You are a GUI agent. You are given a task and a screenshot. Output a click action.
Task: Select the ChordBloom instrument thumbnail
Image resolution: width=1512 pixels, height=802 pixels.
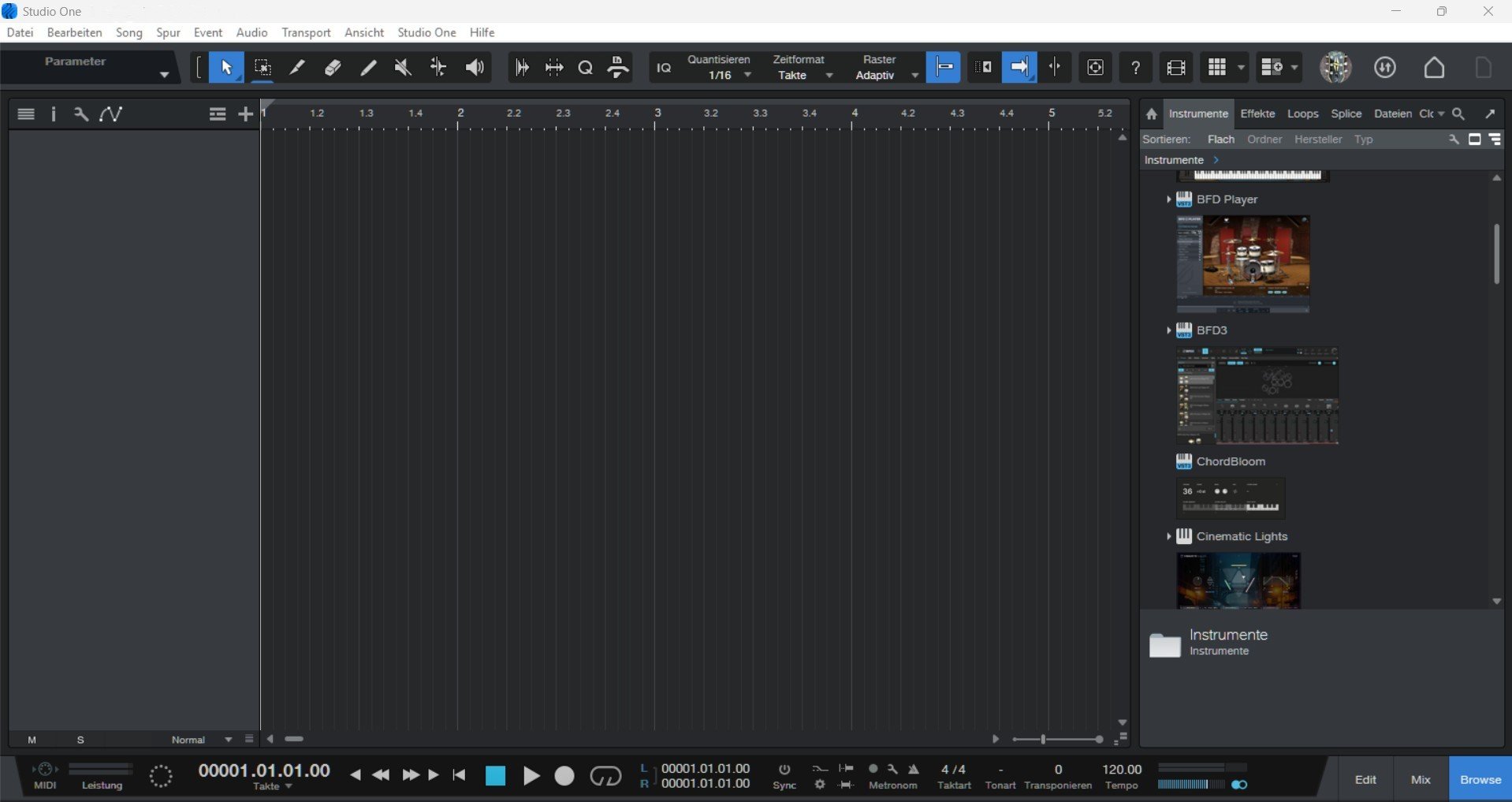(1231, 498)
